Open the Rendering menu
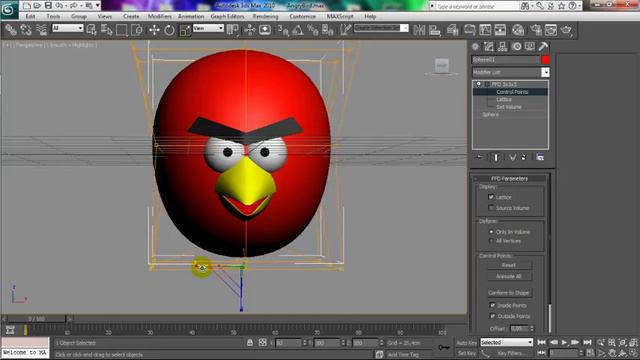 (x=265, y=16)
